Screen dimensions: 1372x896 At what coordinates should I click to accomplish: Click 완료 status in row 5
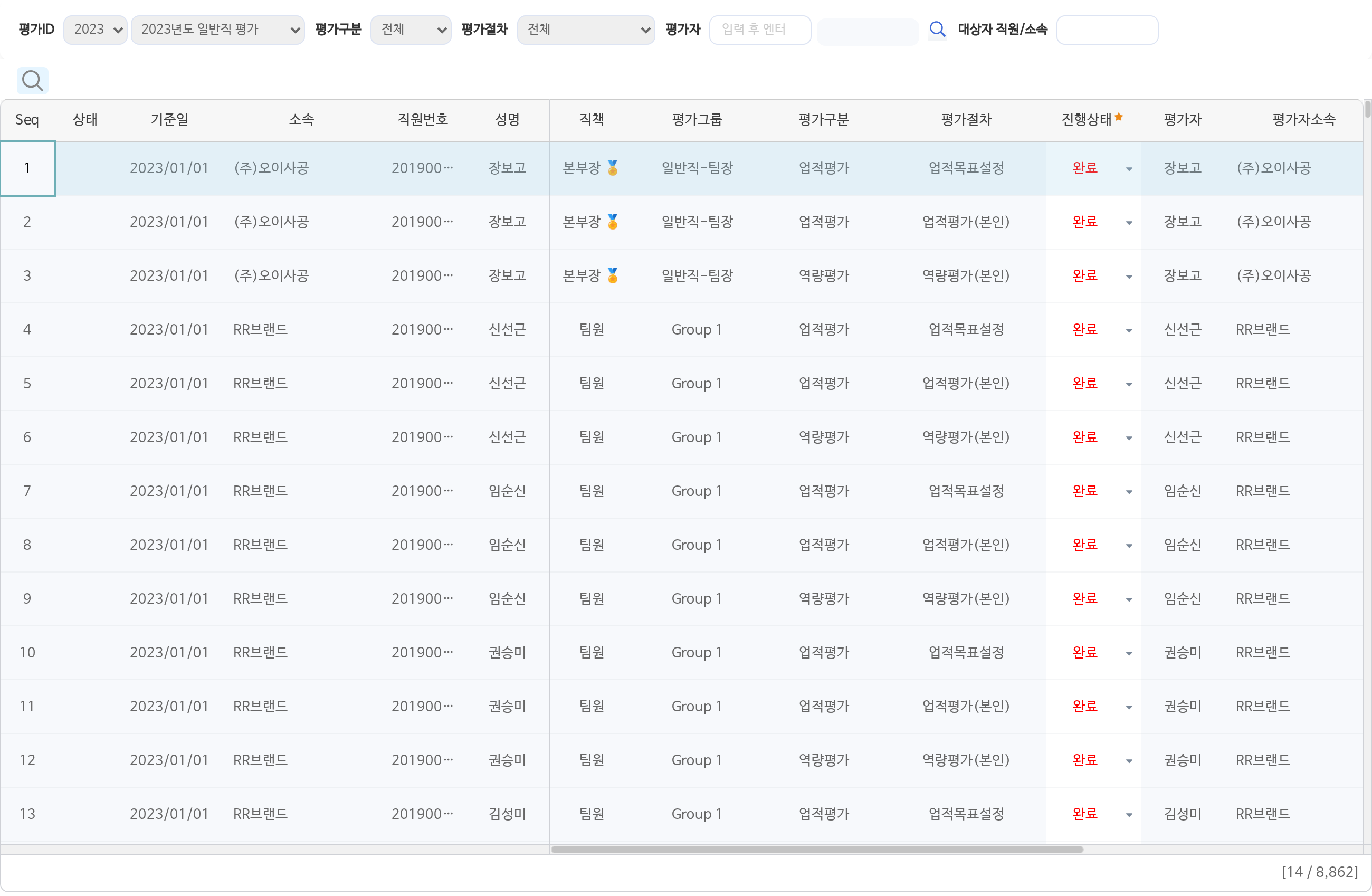click(x=1084, y=384)
